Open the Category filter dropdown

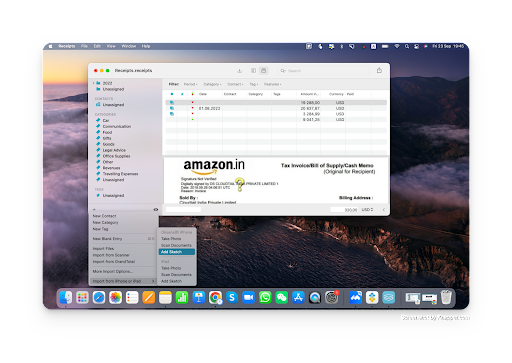click(x=212, y=84)
